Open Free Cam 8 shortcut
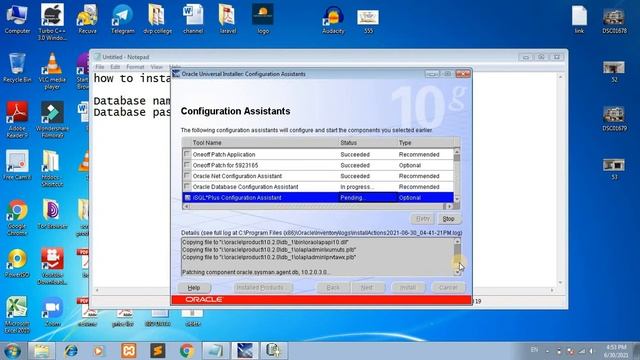This screenshot has width=640, height=360. (17, 165)
